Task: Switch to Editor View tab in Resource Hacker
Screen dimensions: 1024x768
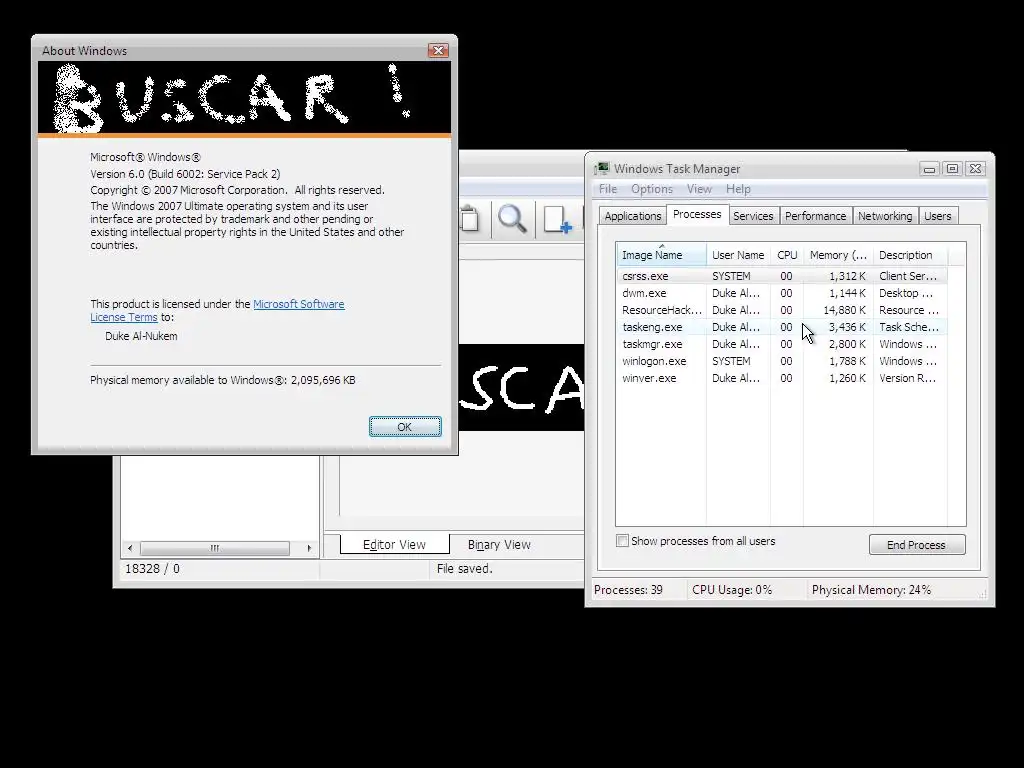Action: (x=394, y=544)
